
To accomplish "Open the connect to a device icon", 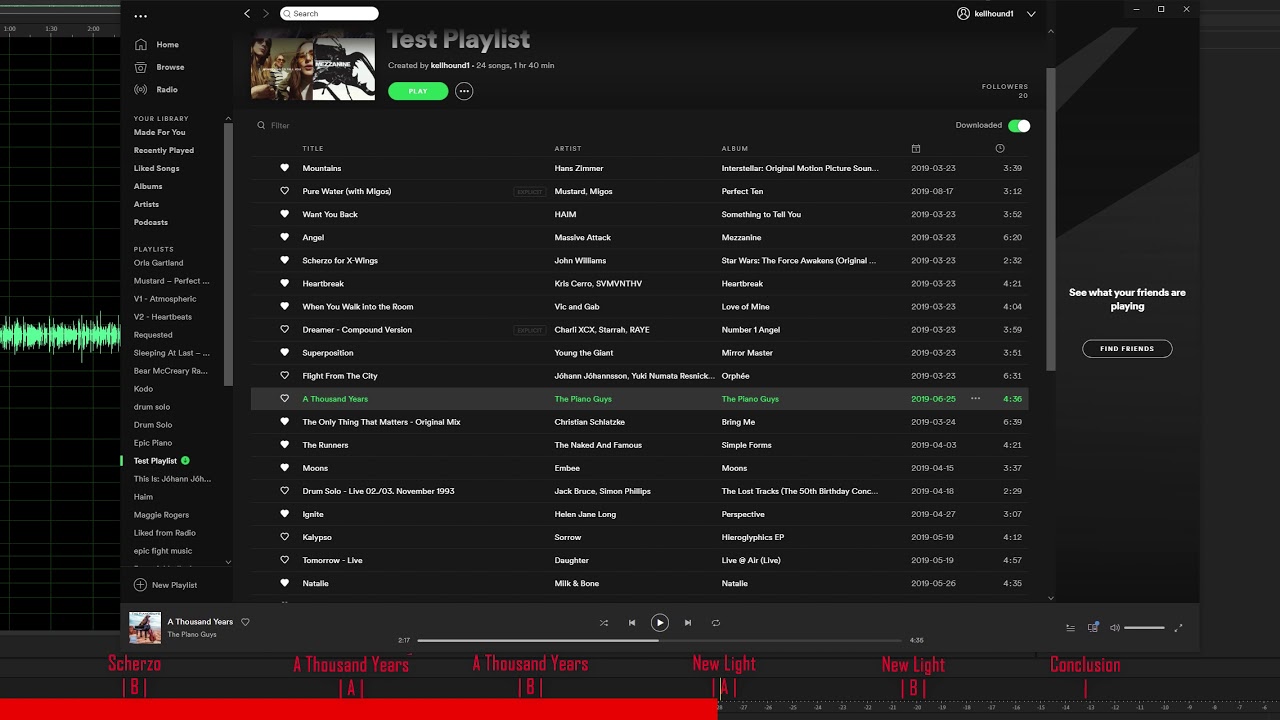I will pos(1093,628).
